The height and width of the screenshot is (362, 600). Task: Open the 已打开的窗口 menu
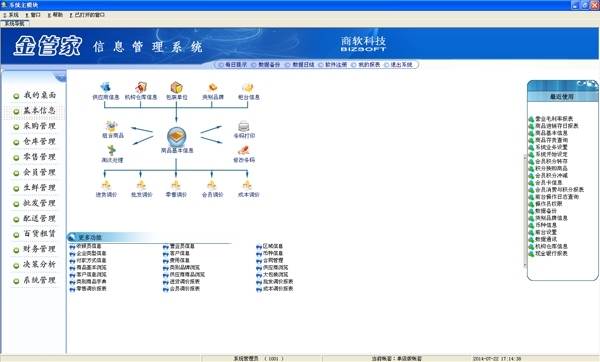pos(87,15)
